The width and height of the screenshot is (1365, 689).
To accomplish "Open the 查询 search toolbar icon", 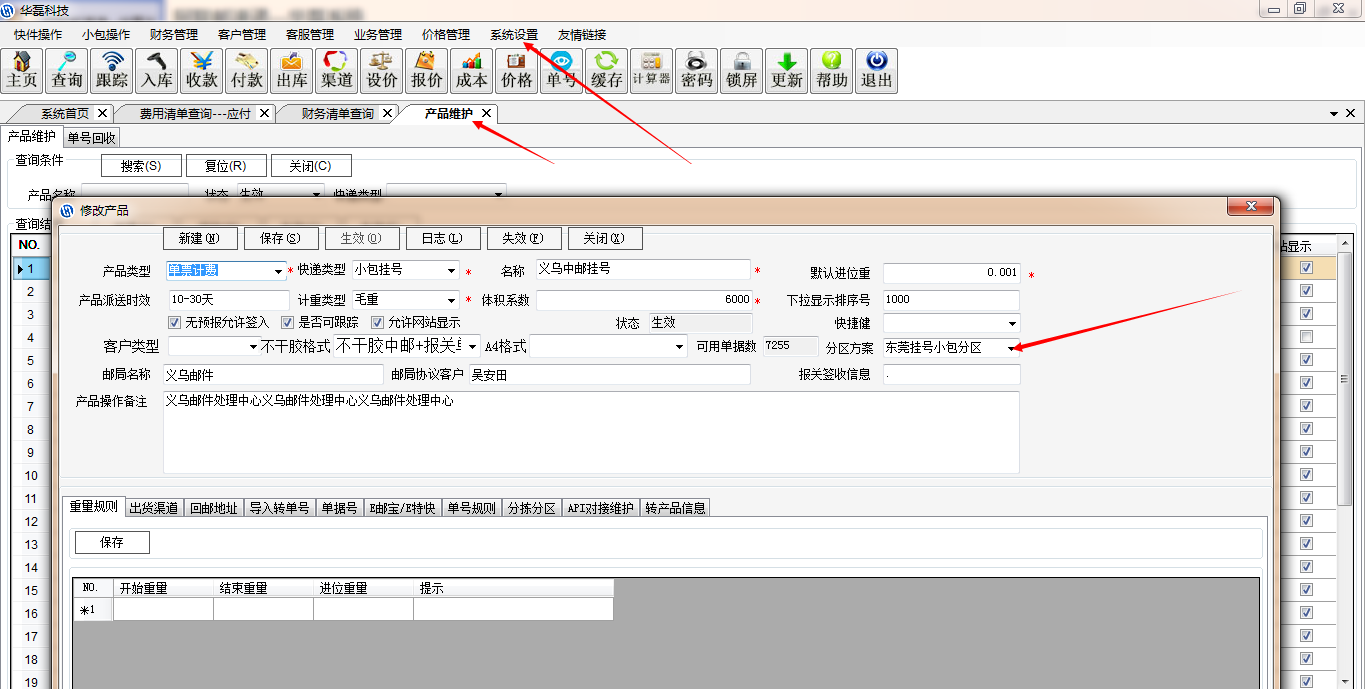I will pos(67,71).
